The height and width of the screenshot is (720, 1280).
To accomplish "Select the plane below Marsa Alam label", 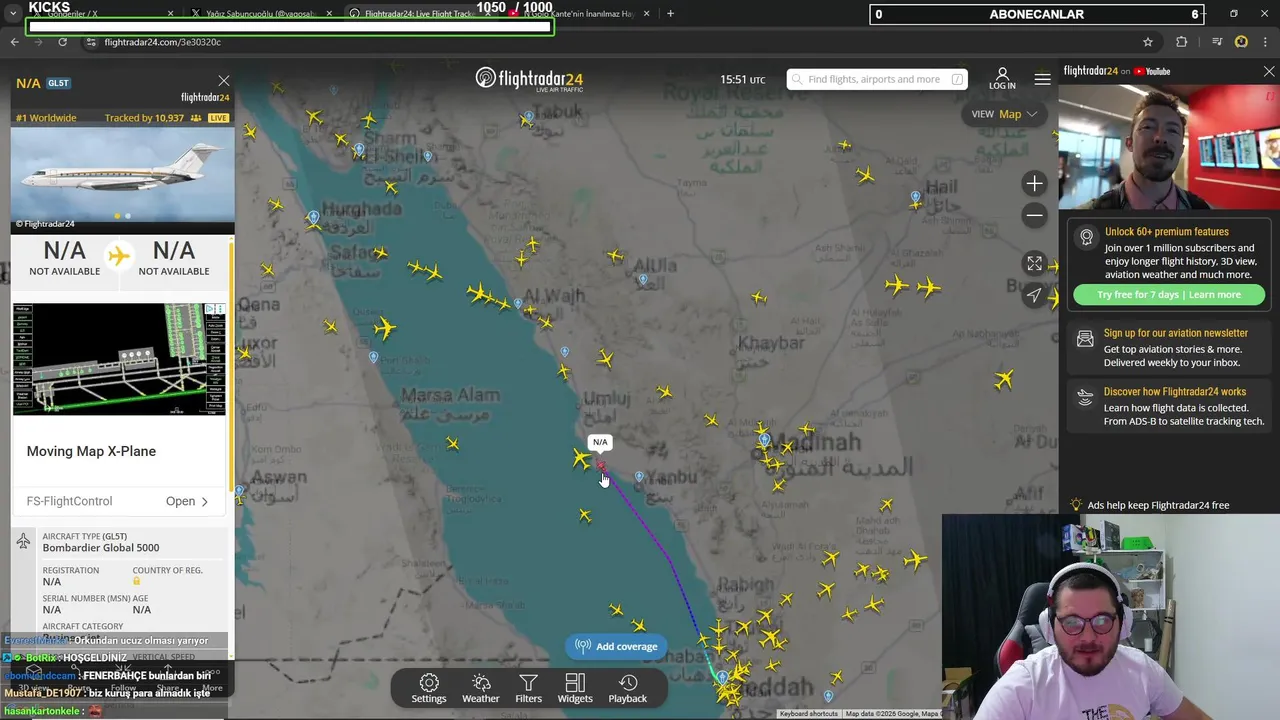I will [453, 443].
